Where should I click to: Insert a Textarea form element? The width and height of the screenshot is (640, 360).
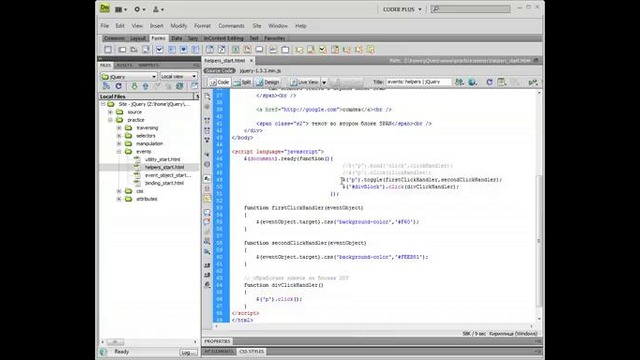(146, 50)
